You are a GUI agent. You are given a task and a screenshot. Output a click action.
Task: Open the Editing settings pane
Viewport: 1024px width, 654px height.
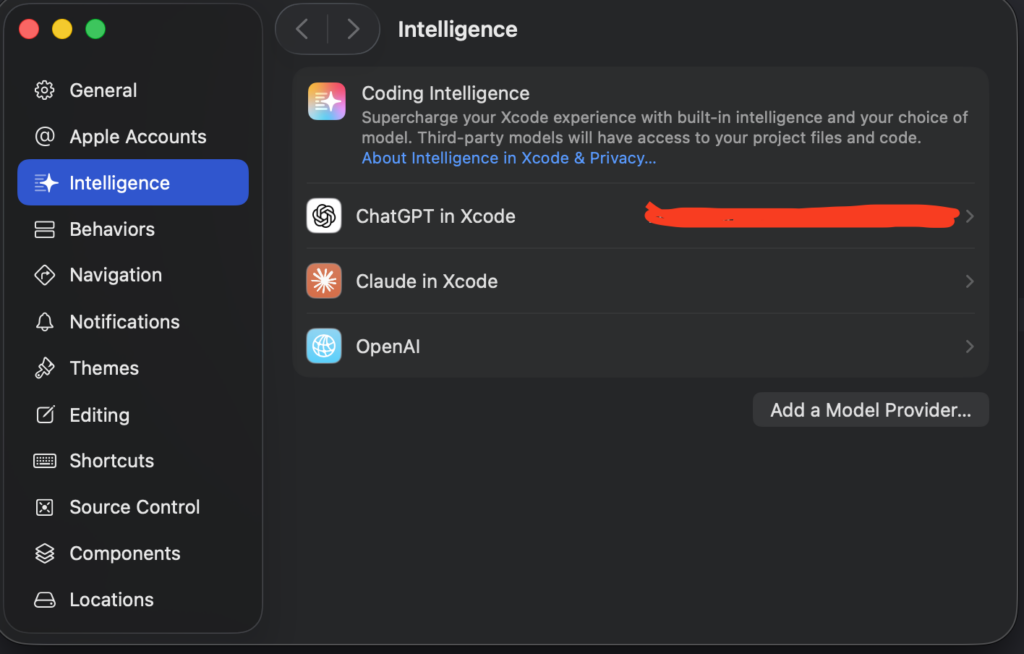[99, 415]
